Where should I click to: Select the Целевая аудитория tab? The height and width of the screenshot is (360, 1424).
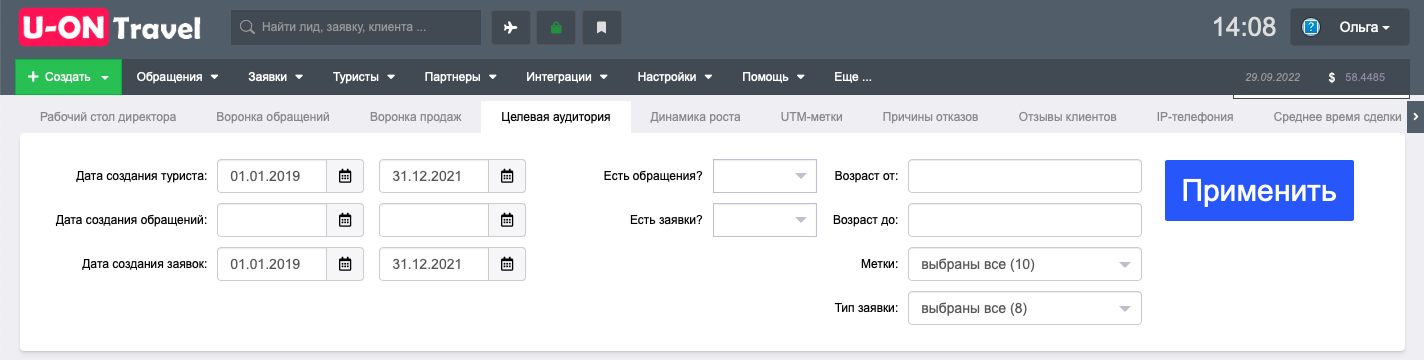(555, 117)
